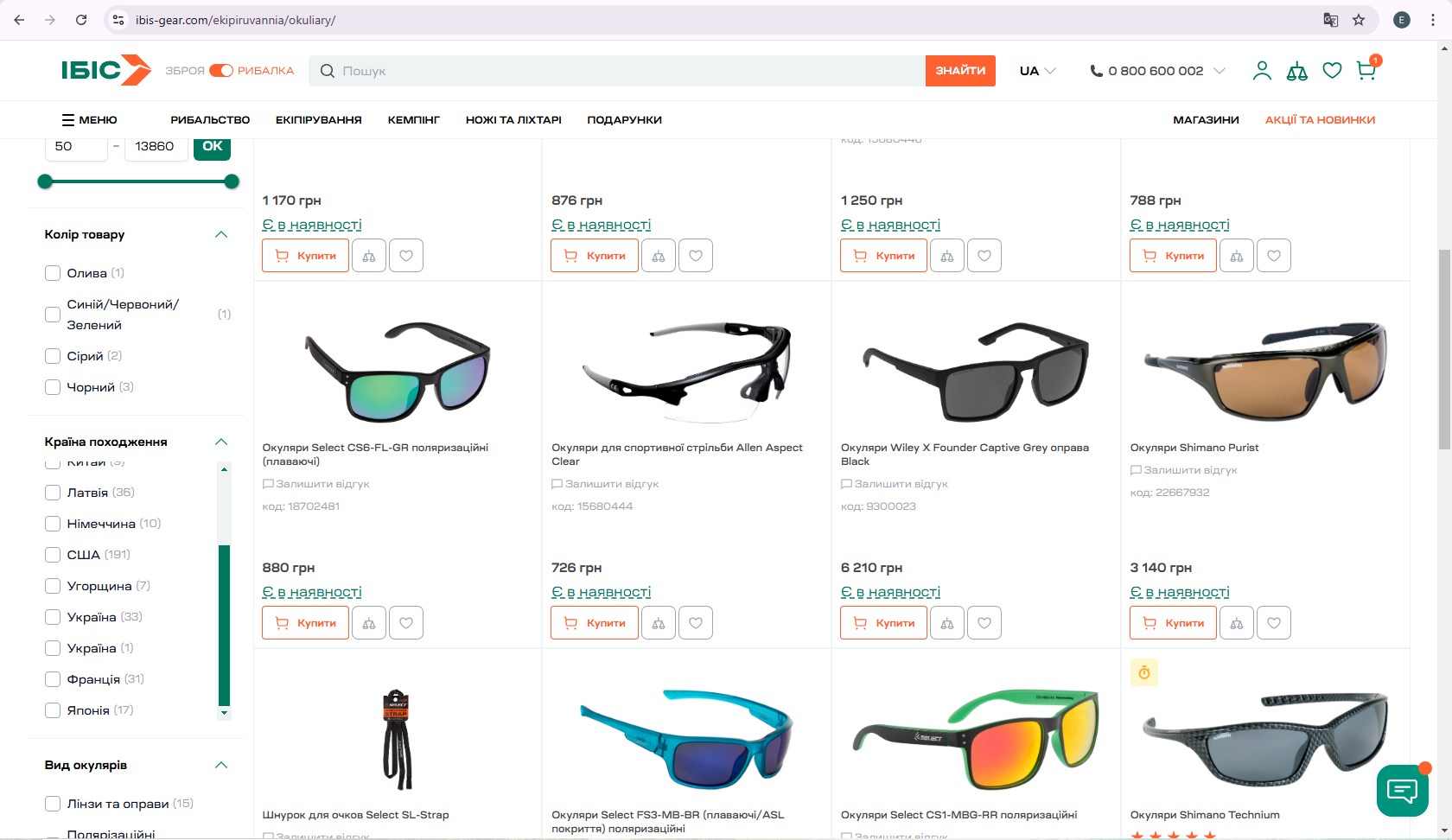The image size is (1452, 840).
Task: Buy the Select CS6-FL-GR glasses
Action: tap(305, 623)
